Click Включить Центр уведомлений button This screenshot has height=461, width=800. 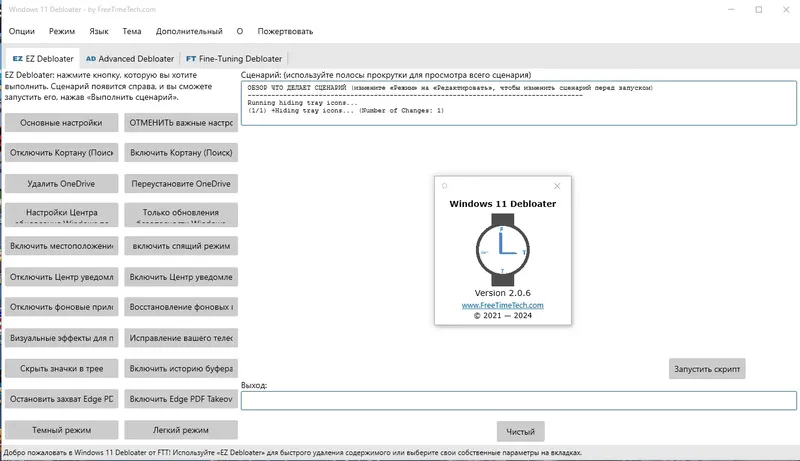[x=181, y=277]
